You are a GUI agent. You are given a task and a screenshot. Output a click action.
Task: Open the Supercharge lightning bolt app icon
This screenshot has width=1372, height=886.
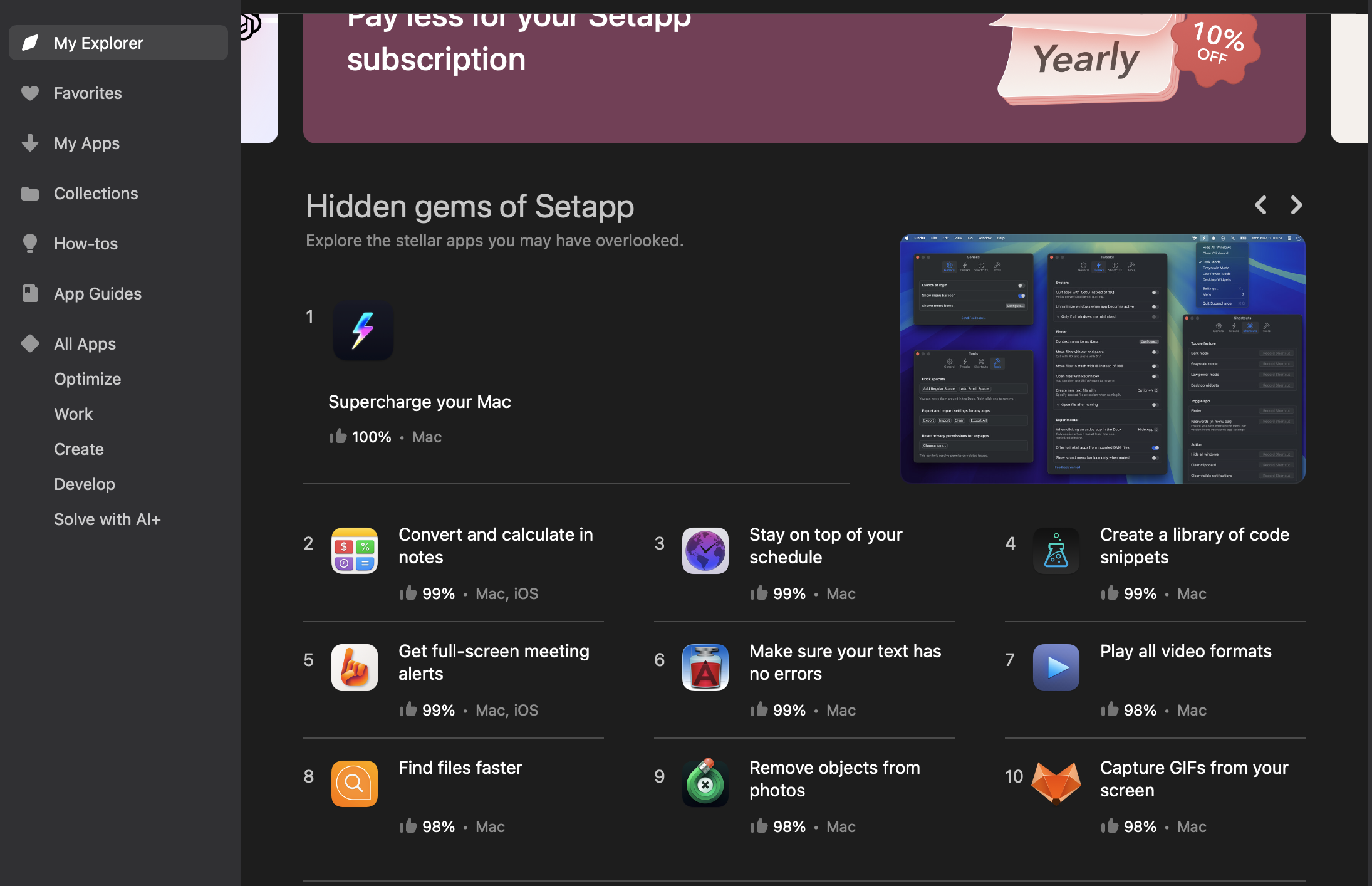tap(363, 330)
